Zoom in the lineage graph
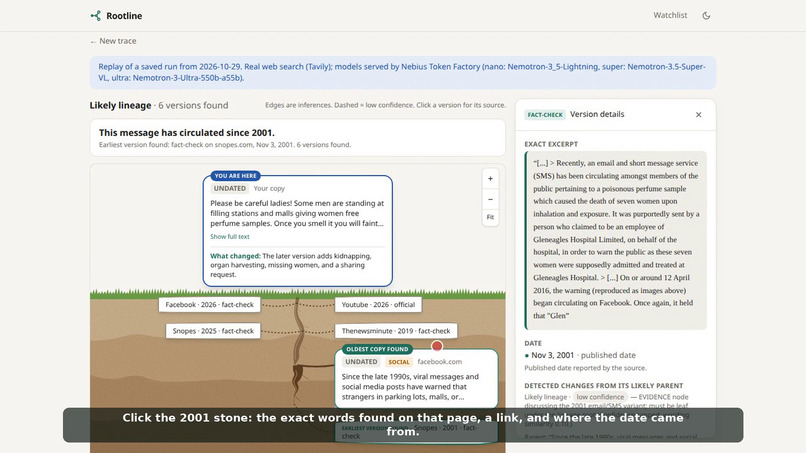The image size is (806, 453). (x=490, y=179)
